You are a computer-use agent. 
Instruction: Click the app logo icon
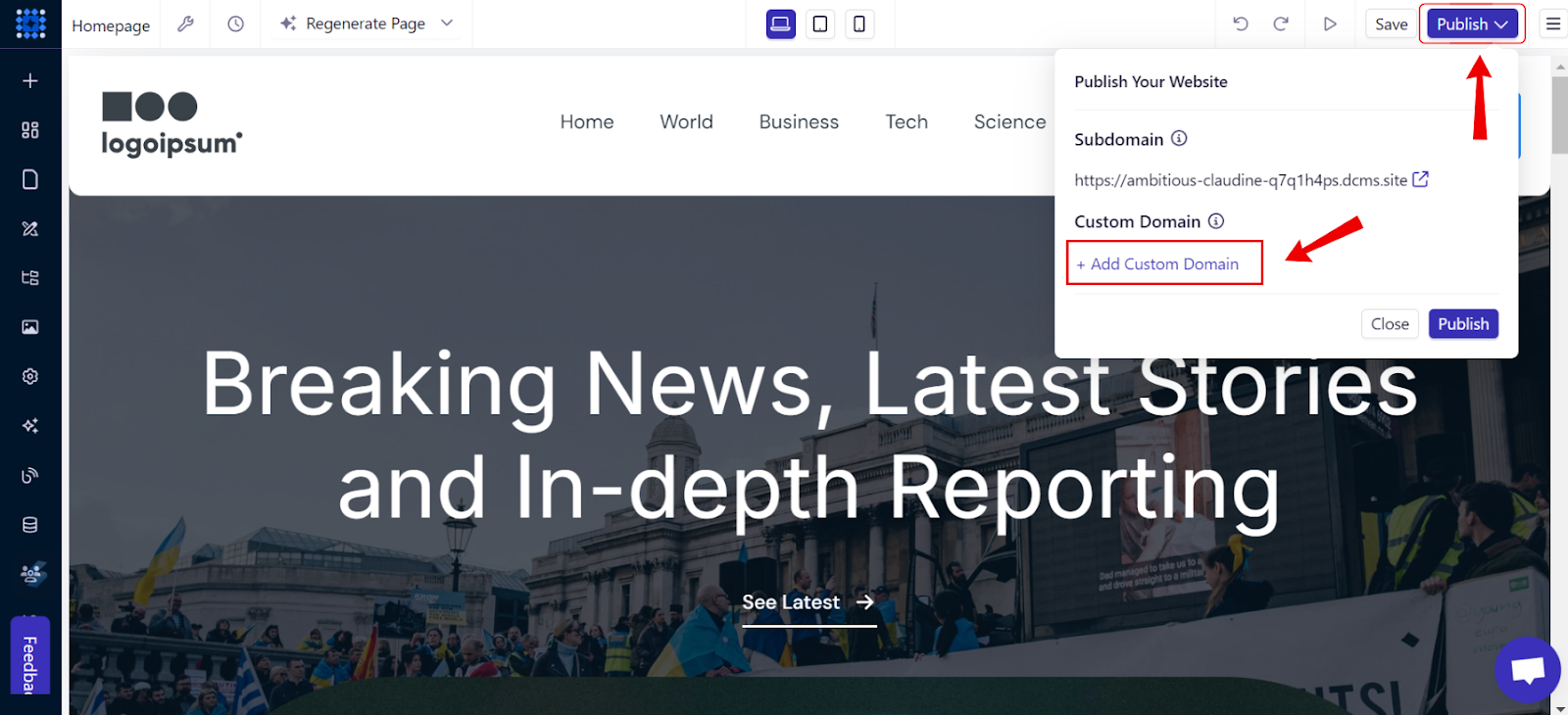click(30, 24)
